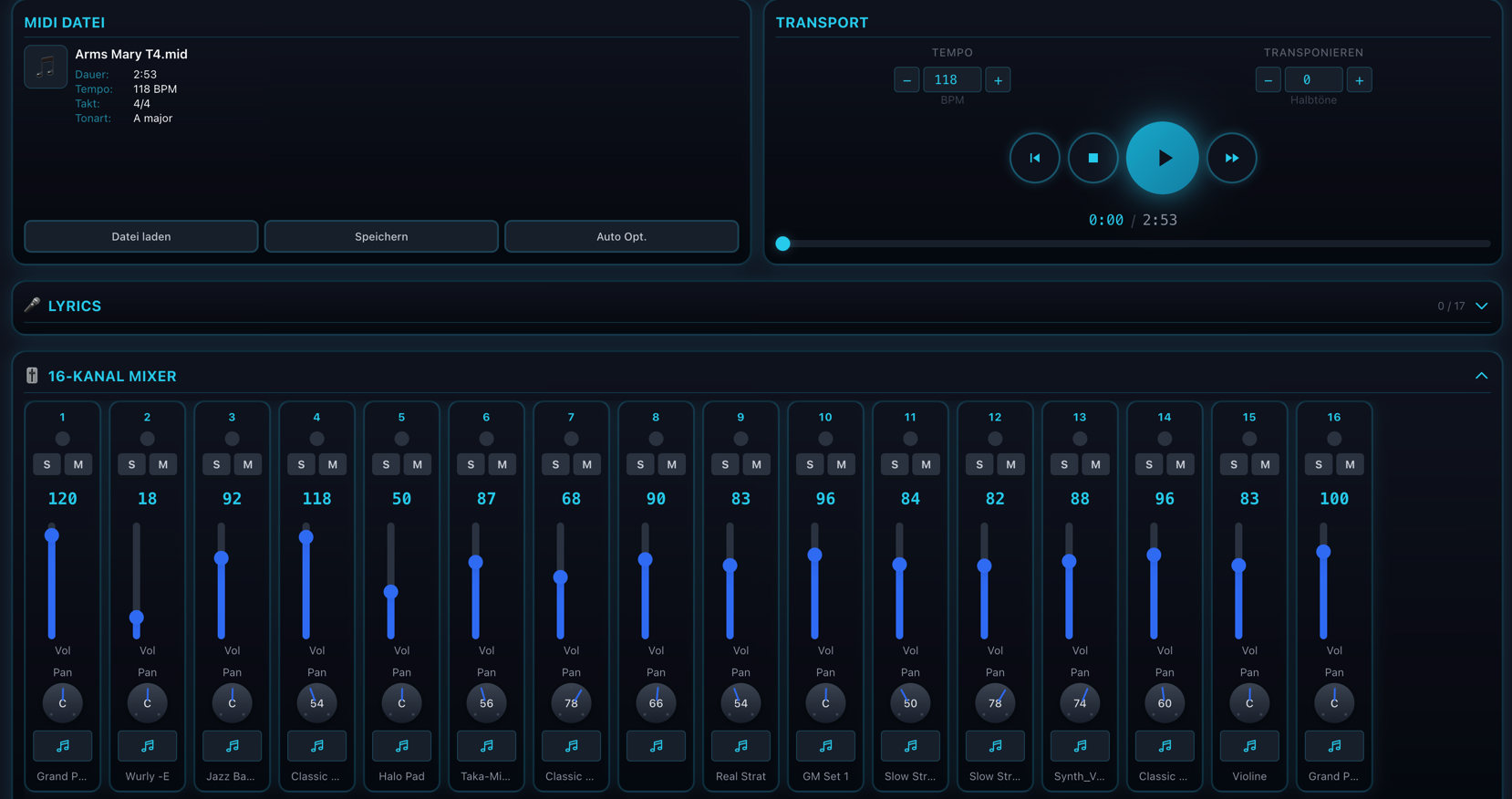Mute channel 16
Viewport: 1512px width, 799px height.
tap(1351, 464)
